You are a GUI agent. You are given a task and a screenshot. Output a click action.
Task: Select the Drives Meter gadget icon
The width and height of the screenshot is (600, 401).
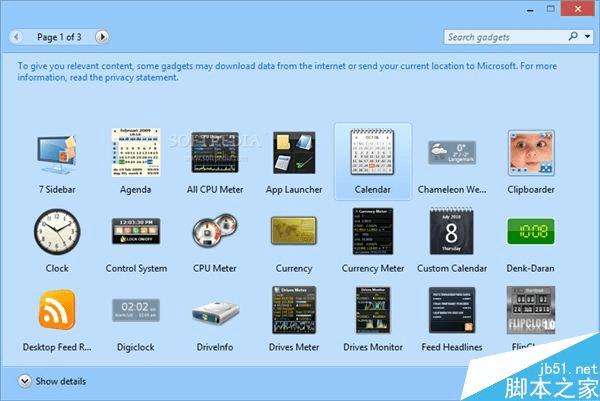coord(294,310)
